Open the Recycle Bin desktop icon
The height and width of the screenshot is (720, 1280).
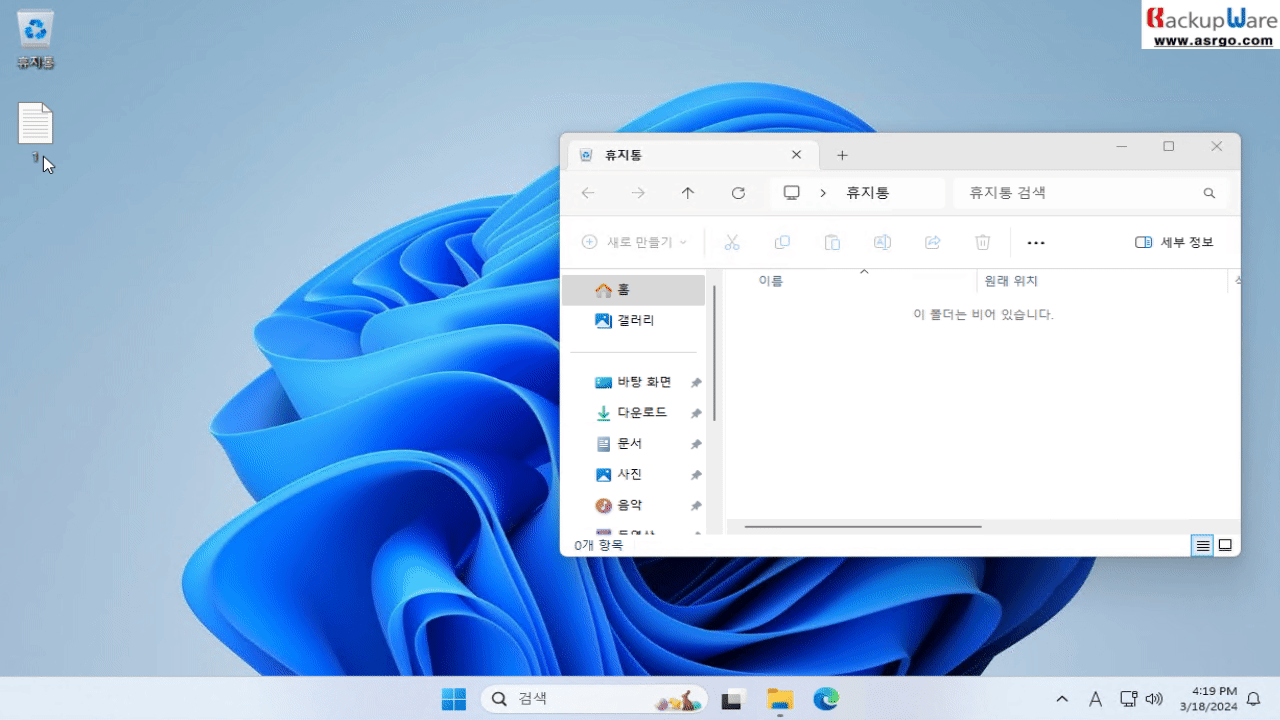coord(35,38)
